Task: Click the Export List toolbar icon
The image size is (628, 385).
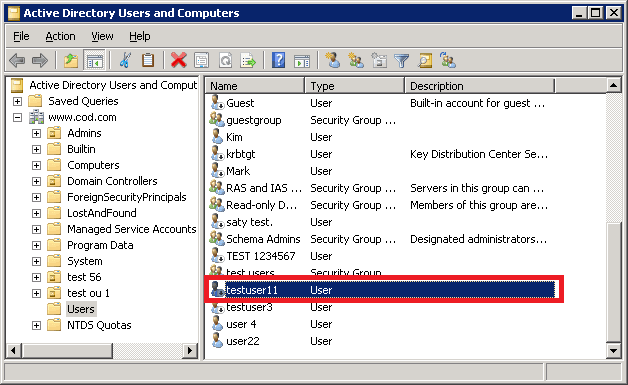Action: click(248, 60)
